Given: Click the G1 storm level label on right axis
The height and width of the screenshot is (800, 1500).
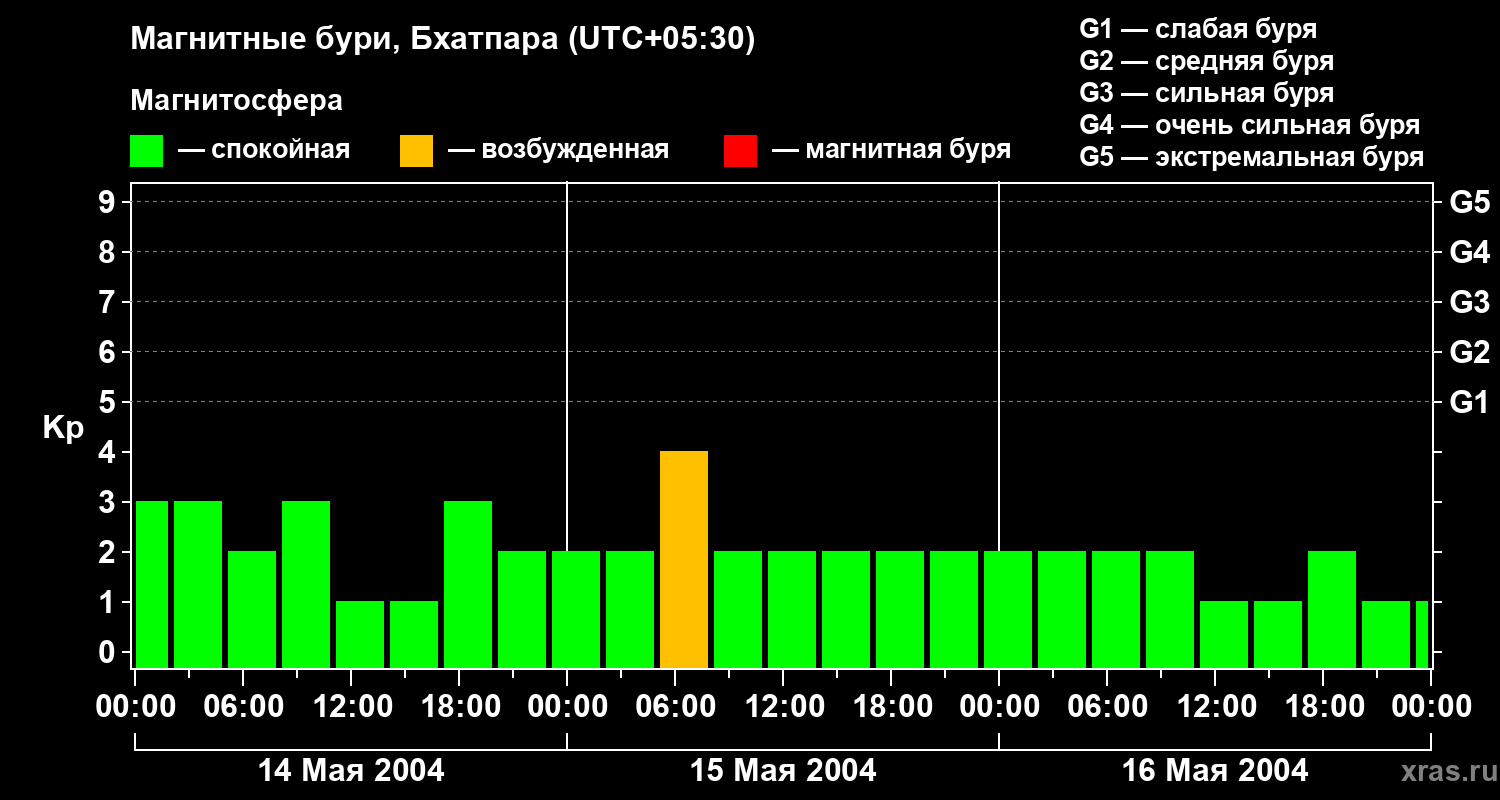Looking at the screenshot, I should coord(1469,402).
